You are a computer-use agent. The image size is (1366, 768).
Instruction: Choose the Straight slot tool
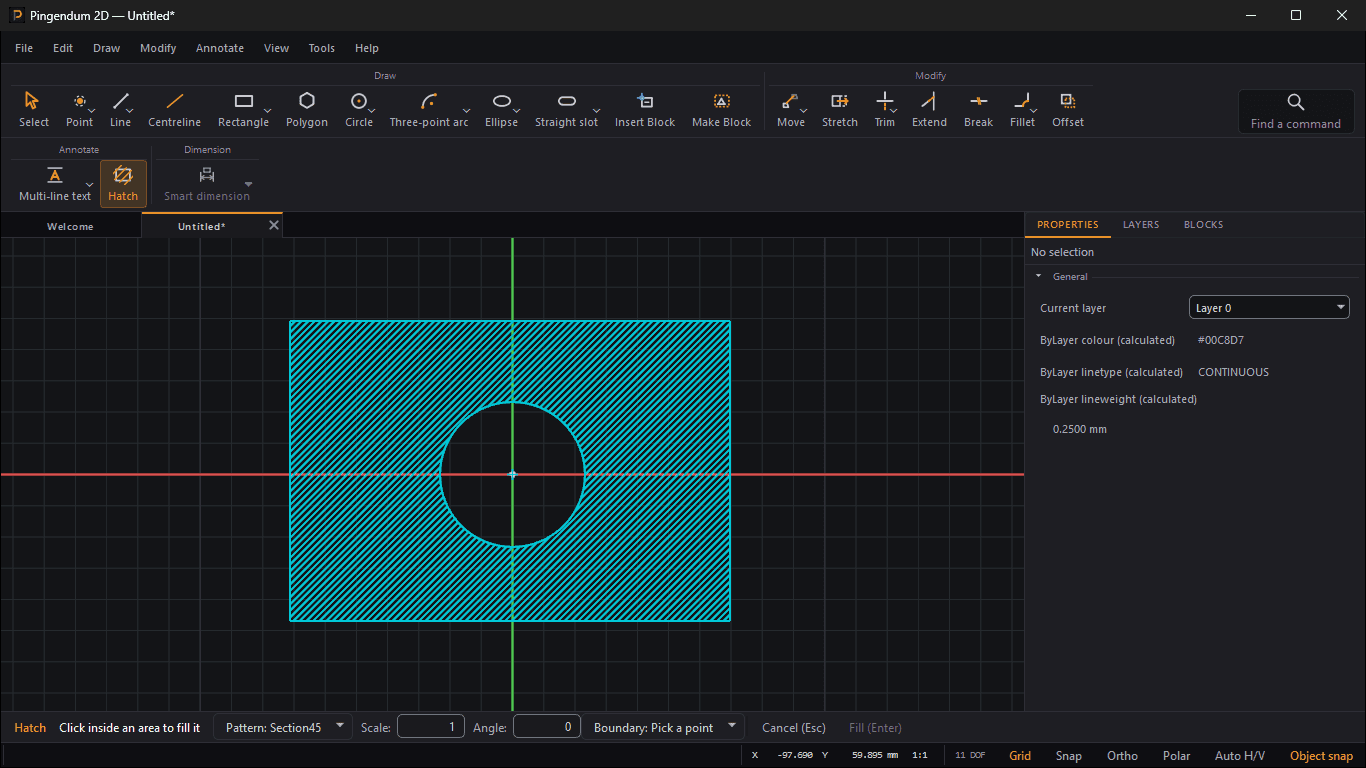tap(566, 110)
